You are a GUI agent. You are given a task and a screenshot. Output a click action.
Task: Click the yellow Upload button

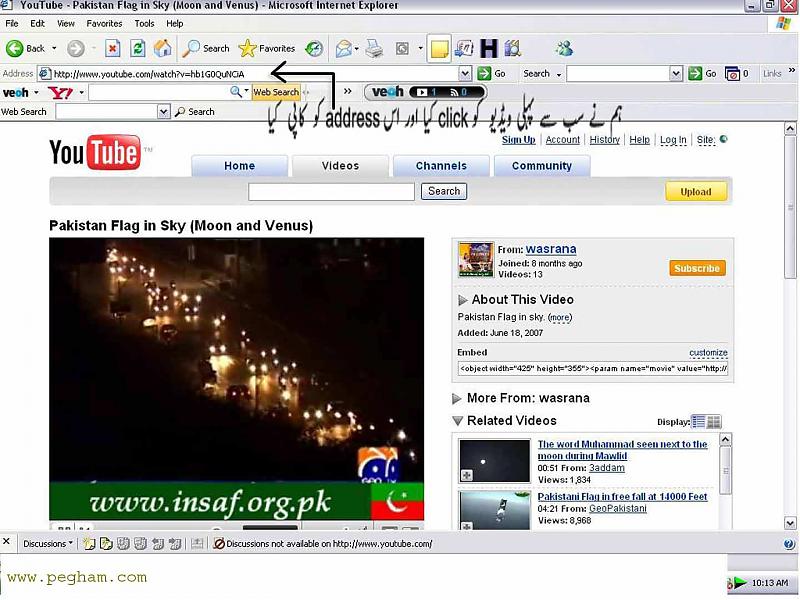696,192
